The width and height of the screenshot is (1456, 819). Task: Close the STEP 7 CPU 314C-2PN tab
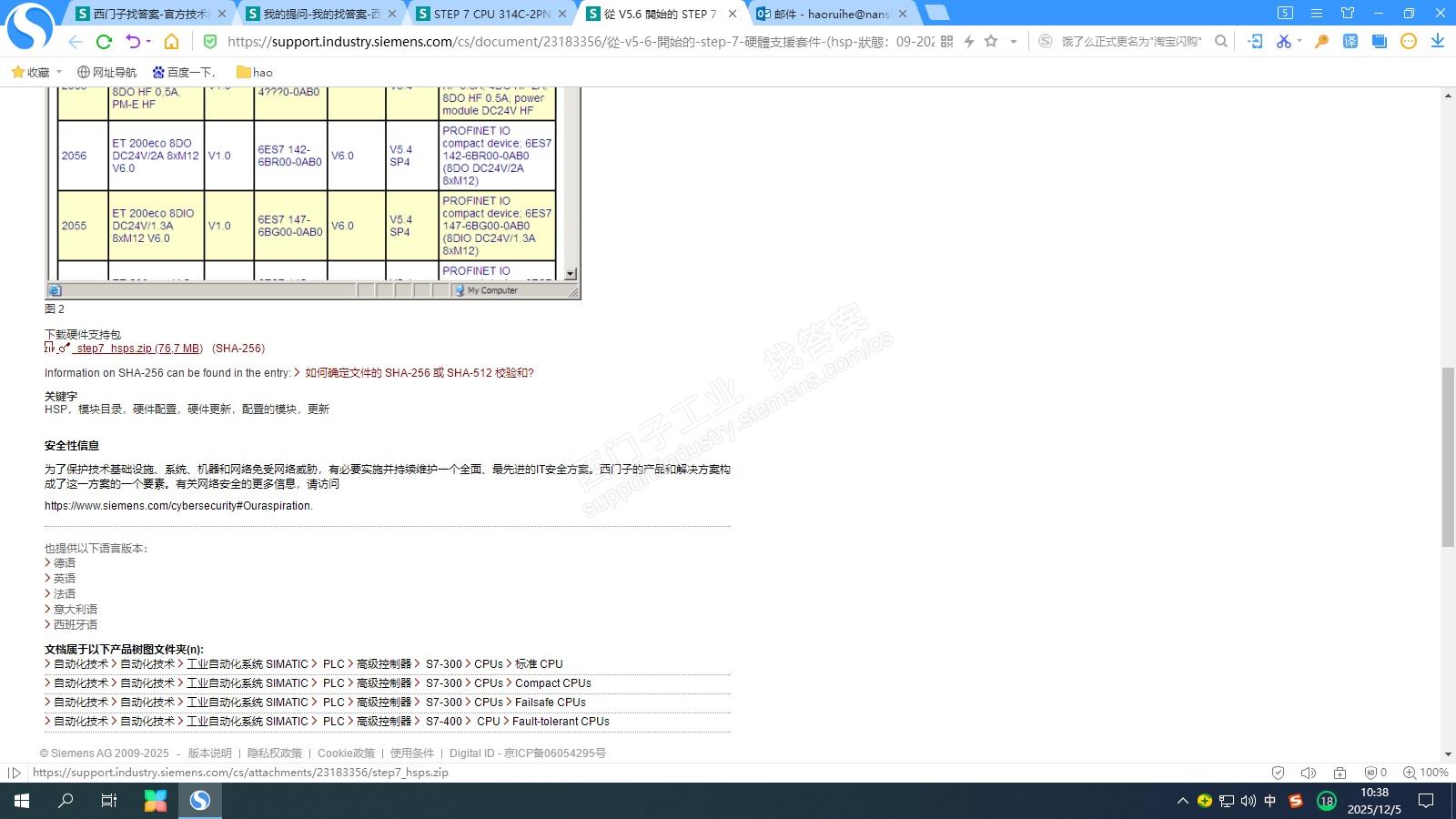(x=562, y=14)
